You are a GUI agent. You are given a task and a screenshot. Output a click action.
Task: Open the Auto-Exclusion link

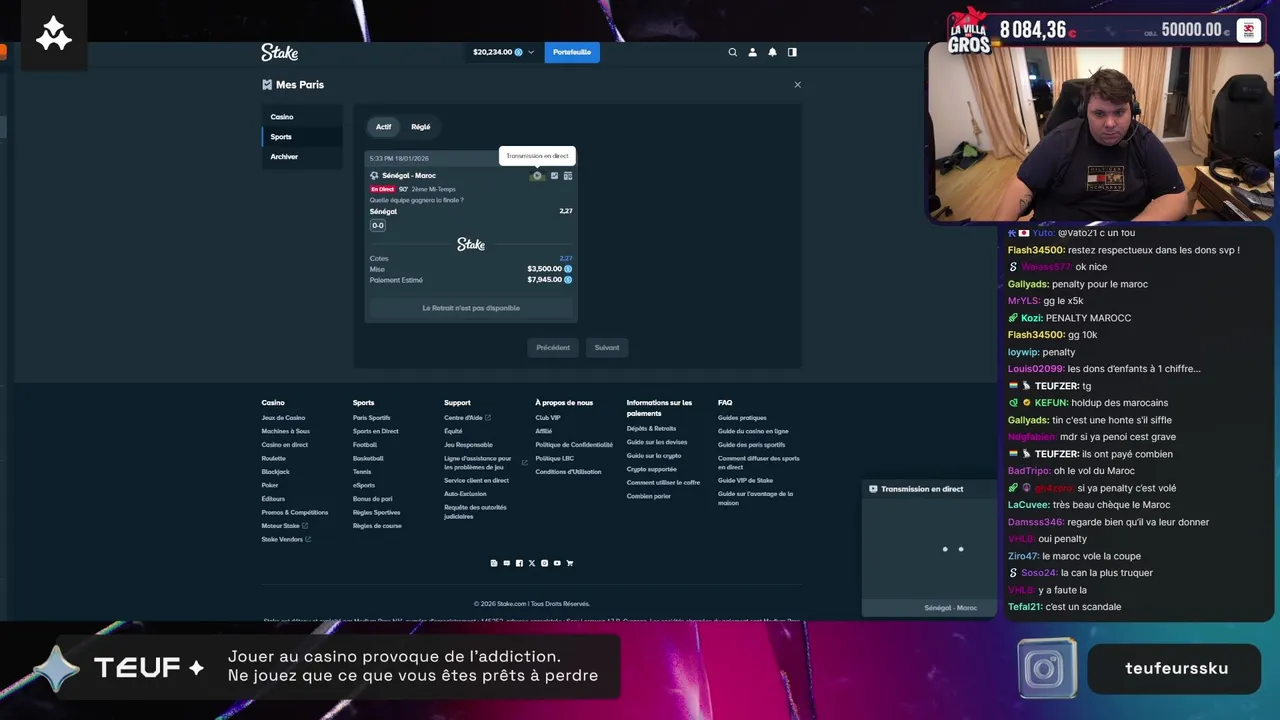pos(465,494)
